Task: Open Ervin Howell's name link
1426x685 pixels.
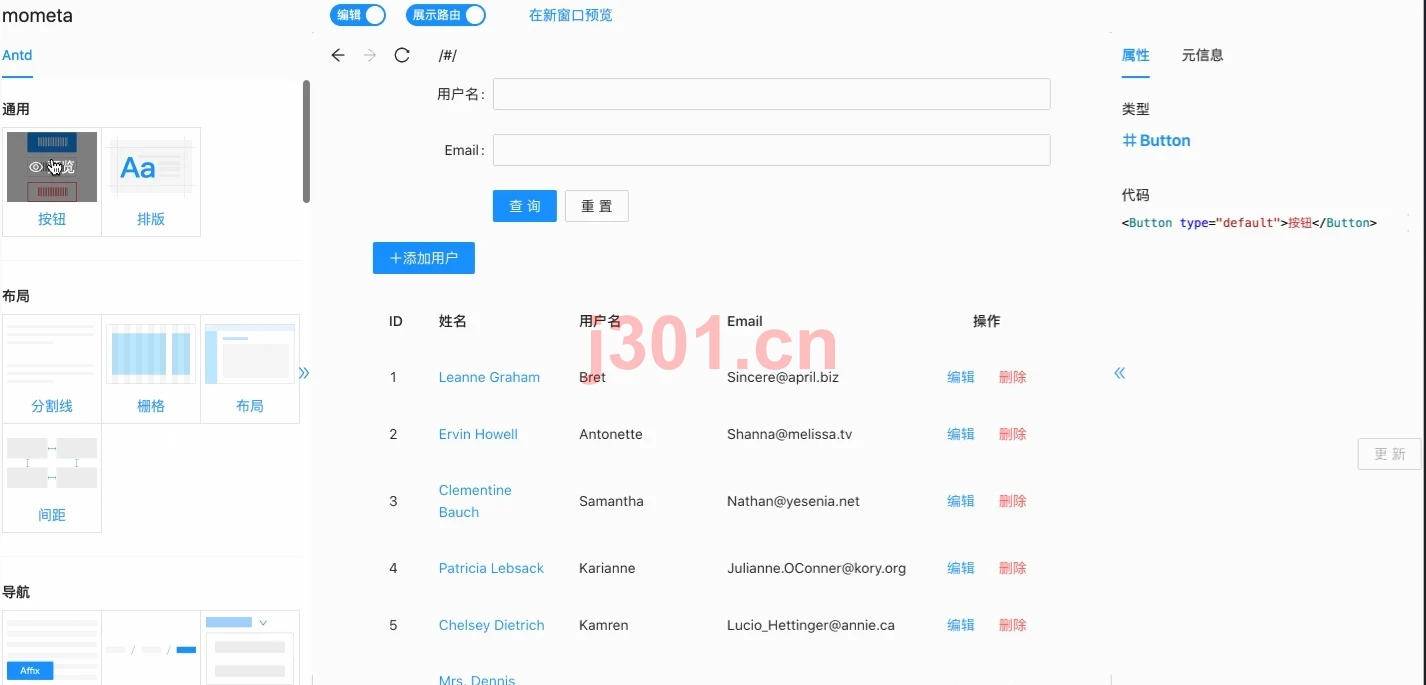Action: [x=478, y=434]
